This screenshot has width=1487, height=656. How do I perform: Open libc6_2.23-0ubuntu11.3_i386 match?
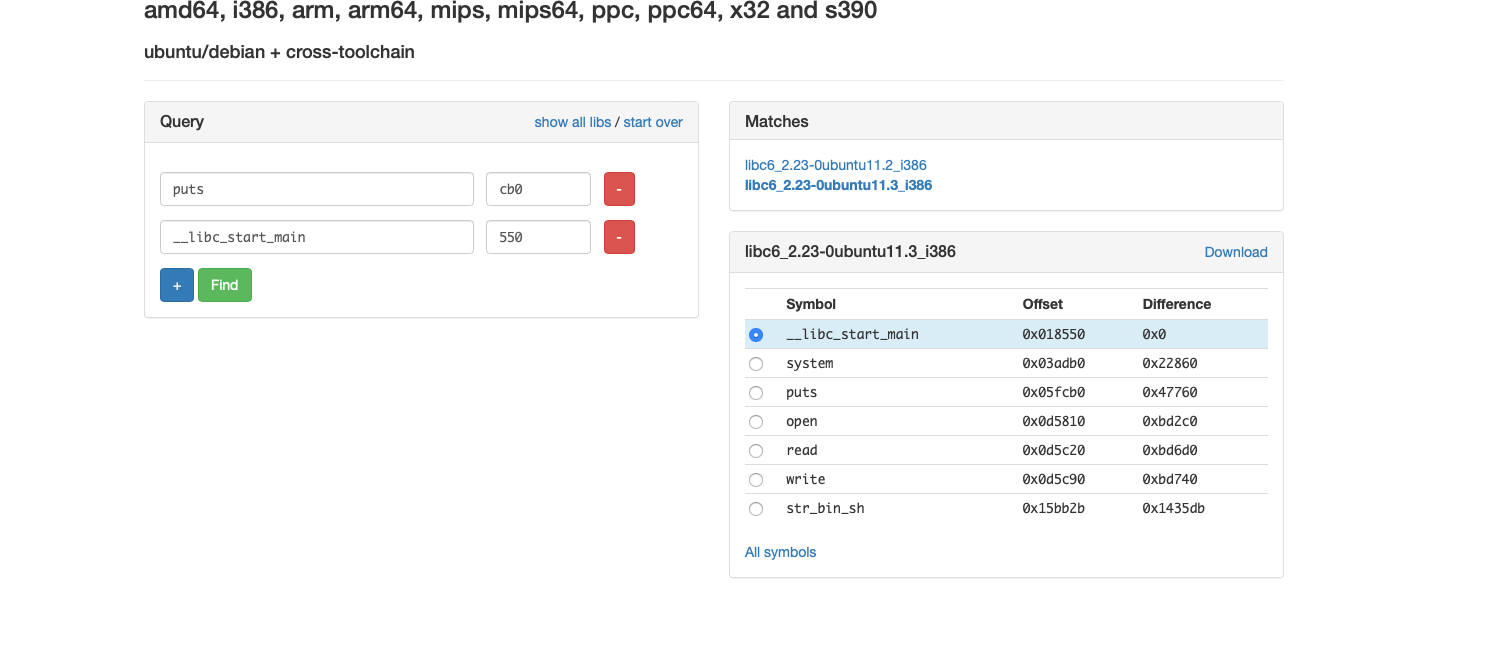point(838,185)
